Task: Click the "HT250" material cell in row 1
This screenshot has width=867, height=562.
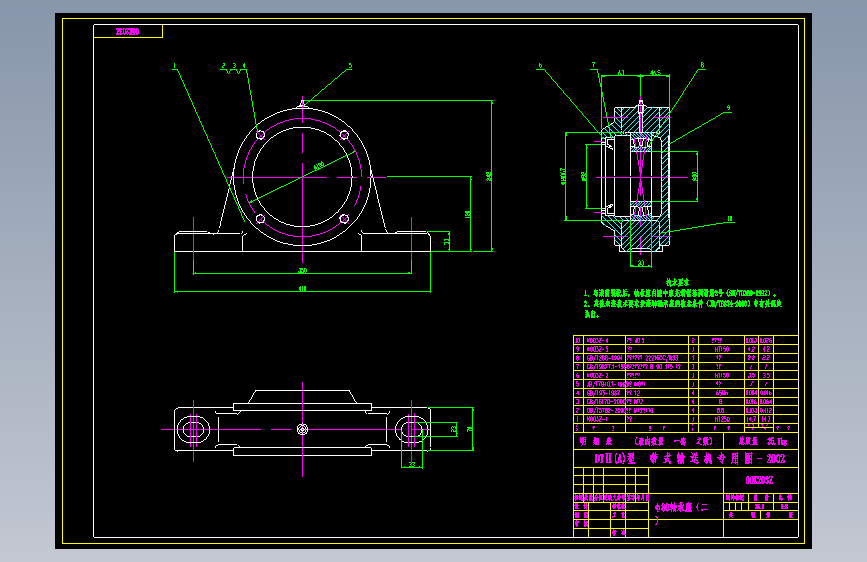Action: pyautogui.click(x=722, y=419)
